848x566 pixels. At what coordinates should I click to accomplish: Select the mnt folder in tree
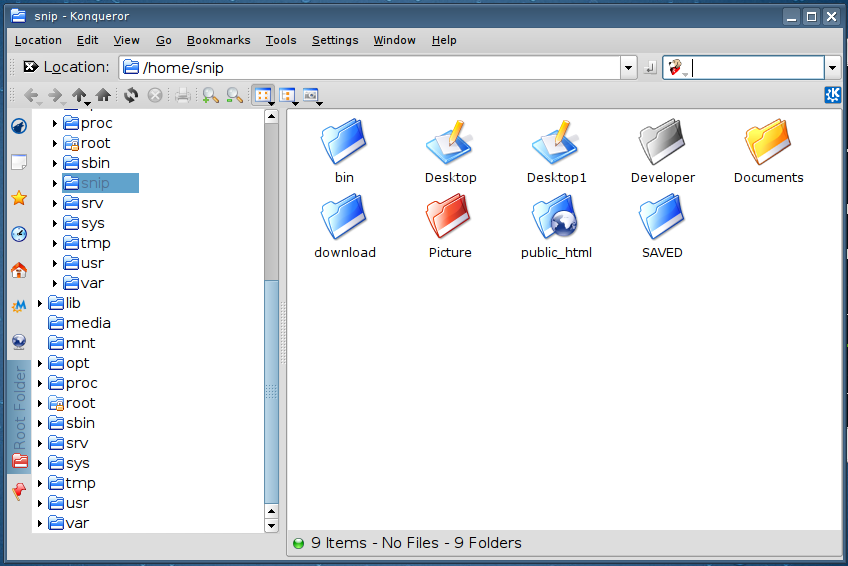pos(72,343)
